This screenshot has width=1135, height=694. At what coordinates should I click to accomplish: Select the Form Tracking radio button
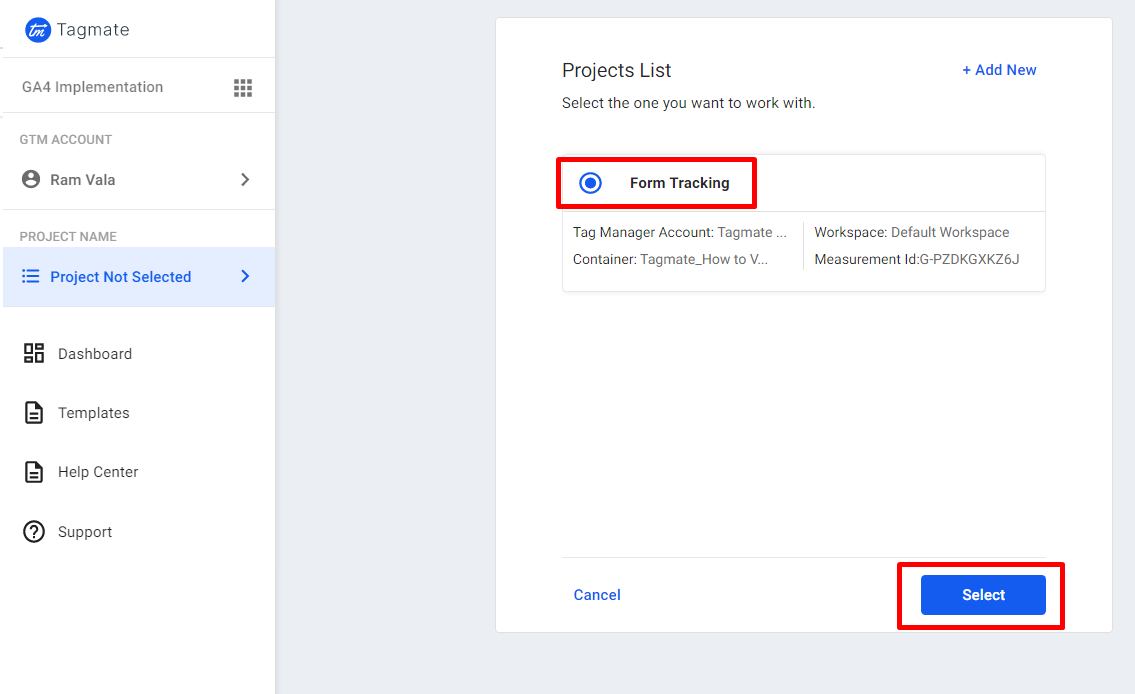(x=591, y=183)
